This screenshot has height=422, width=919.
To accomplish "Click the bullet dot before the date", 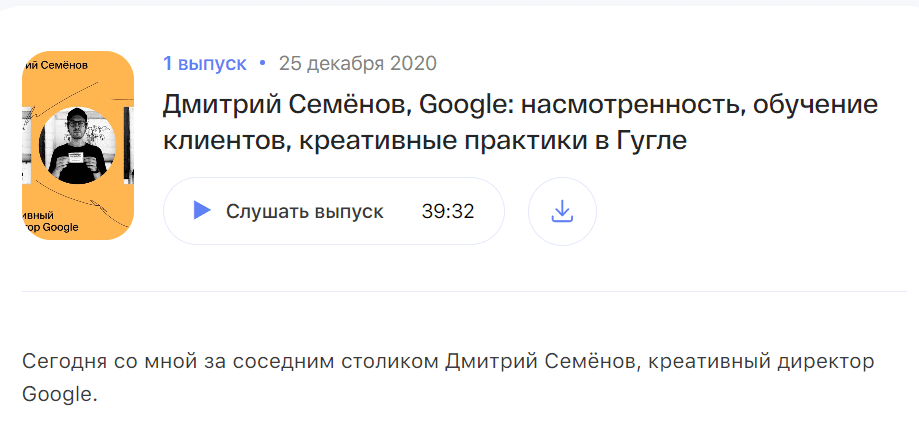I will coord(262,64).
